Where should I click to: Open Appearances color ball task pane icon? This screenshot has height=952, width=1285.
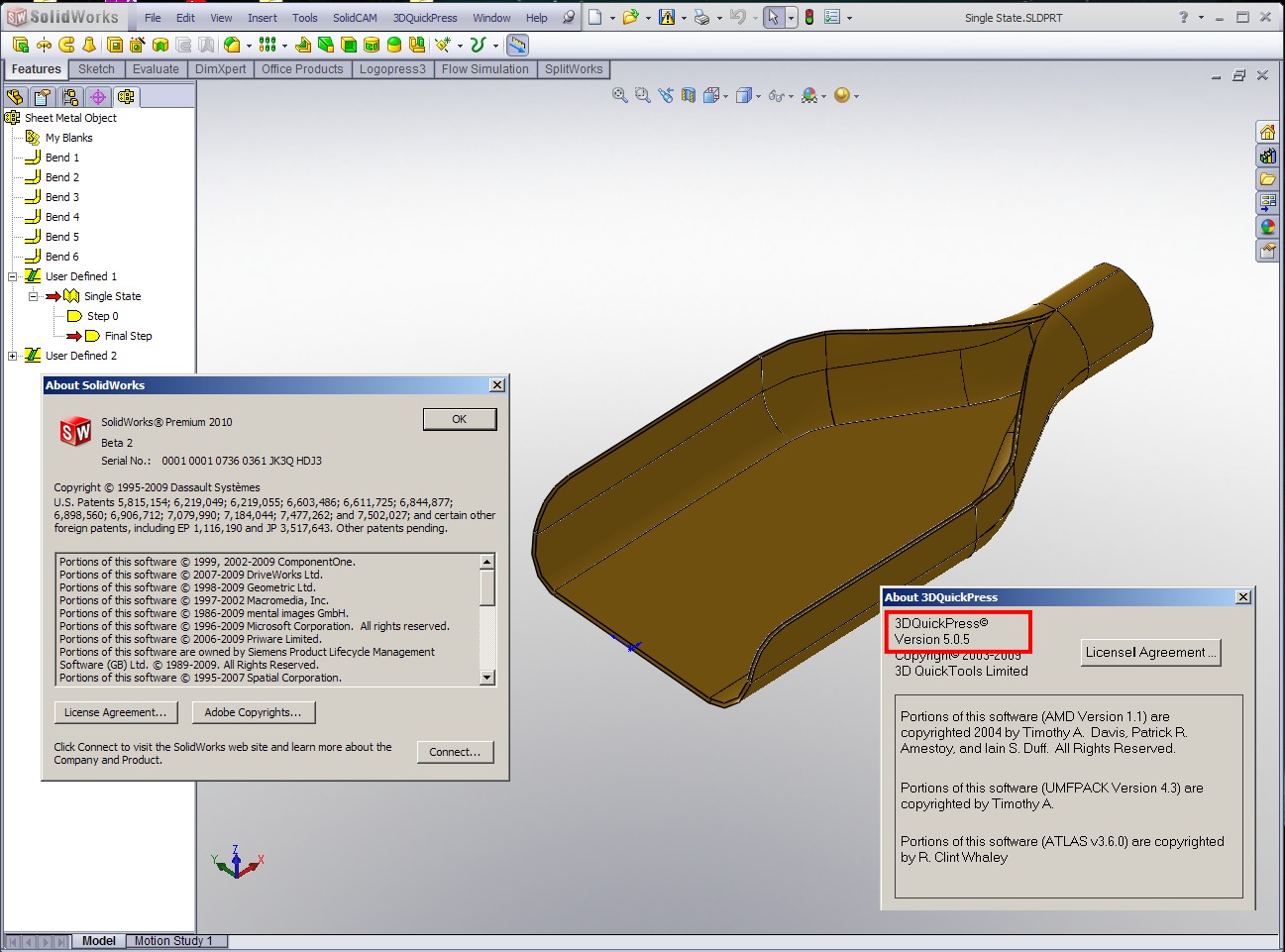click(x=1268, y=227)
